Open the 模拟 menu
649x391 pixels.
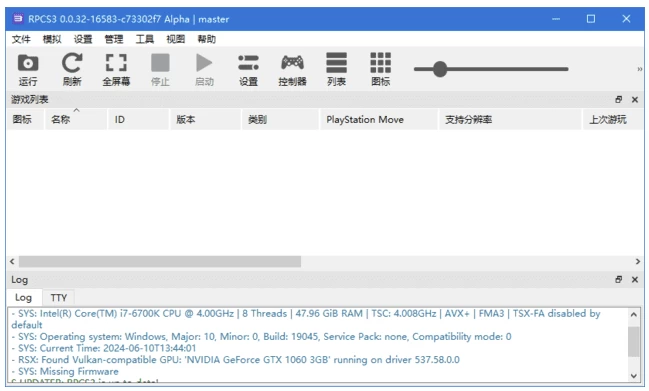point(52,39)
